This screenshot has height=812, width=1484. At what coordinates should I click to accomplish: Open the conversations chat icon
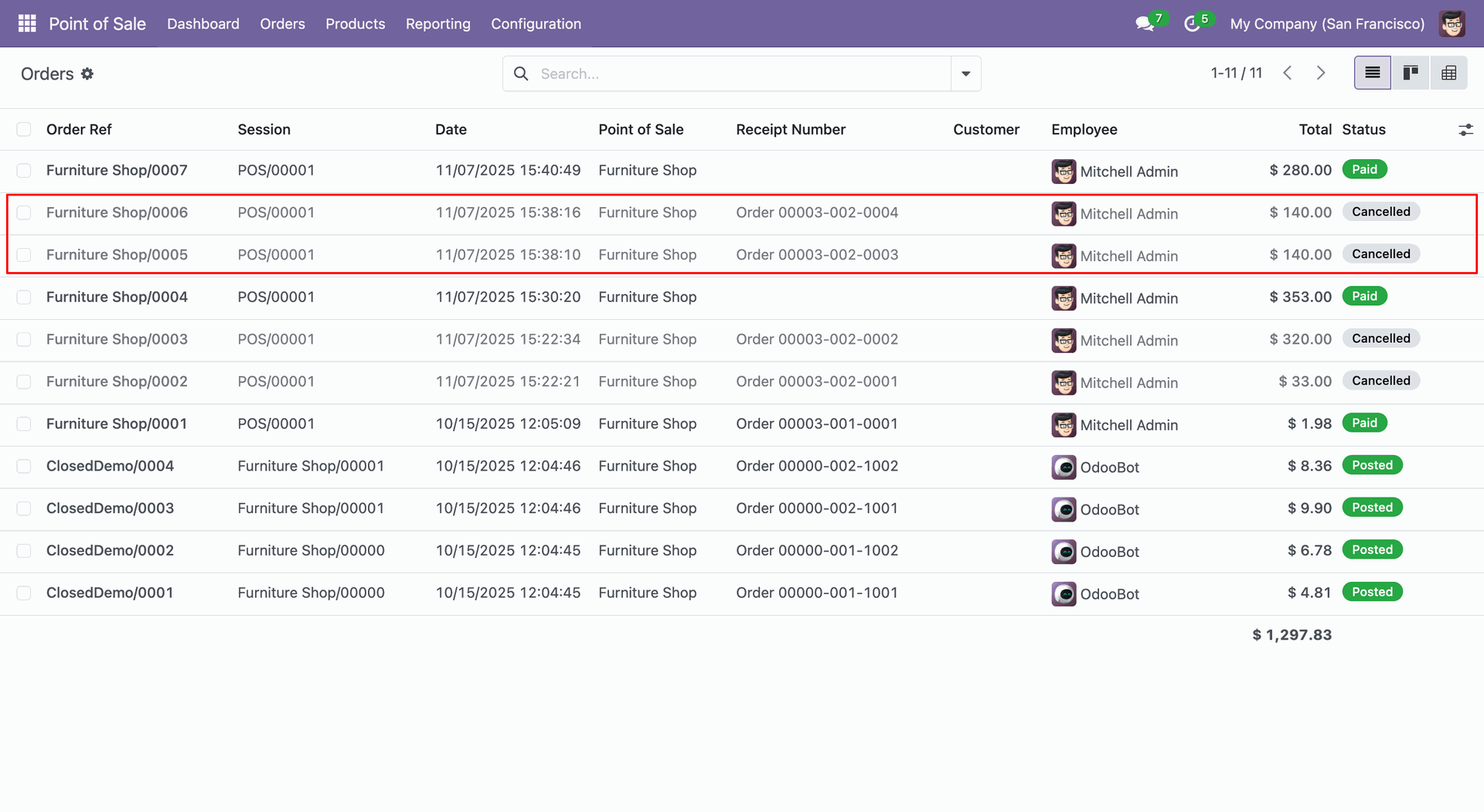pyautogui.click(x=1144, y=24)
